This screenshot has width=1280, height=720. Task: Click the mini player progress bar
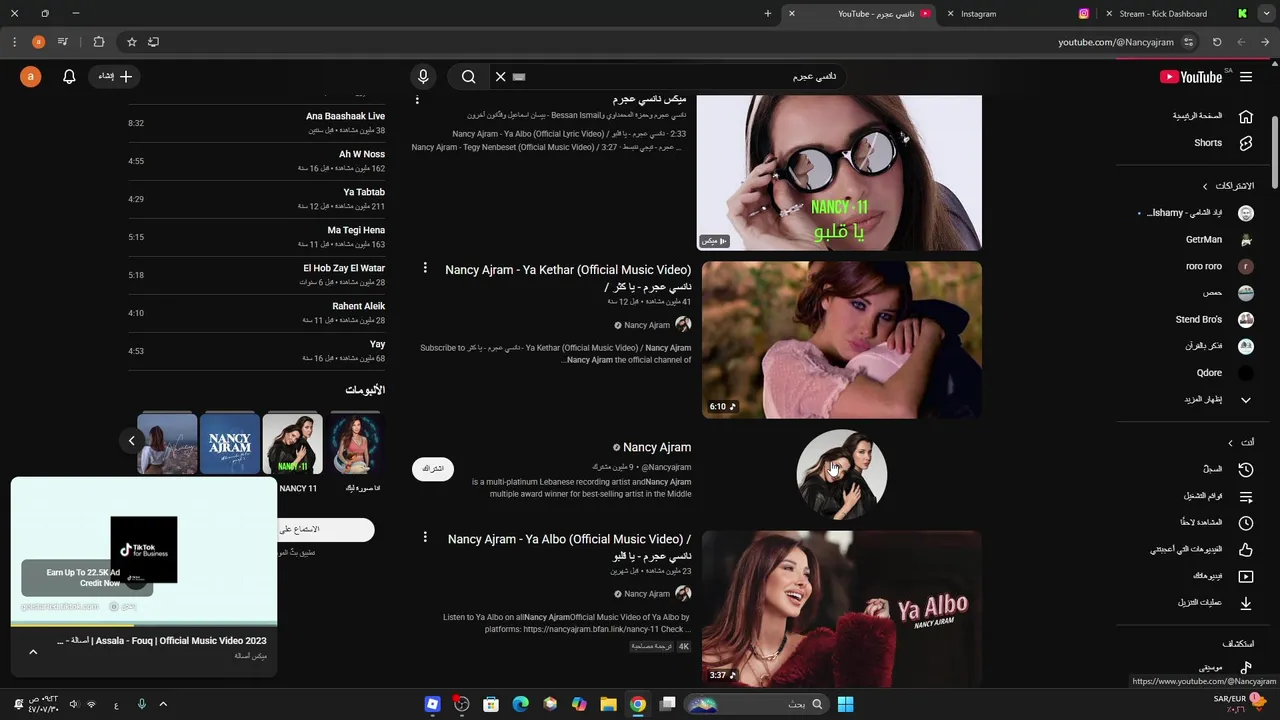(144, 625)
